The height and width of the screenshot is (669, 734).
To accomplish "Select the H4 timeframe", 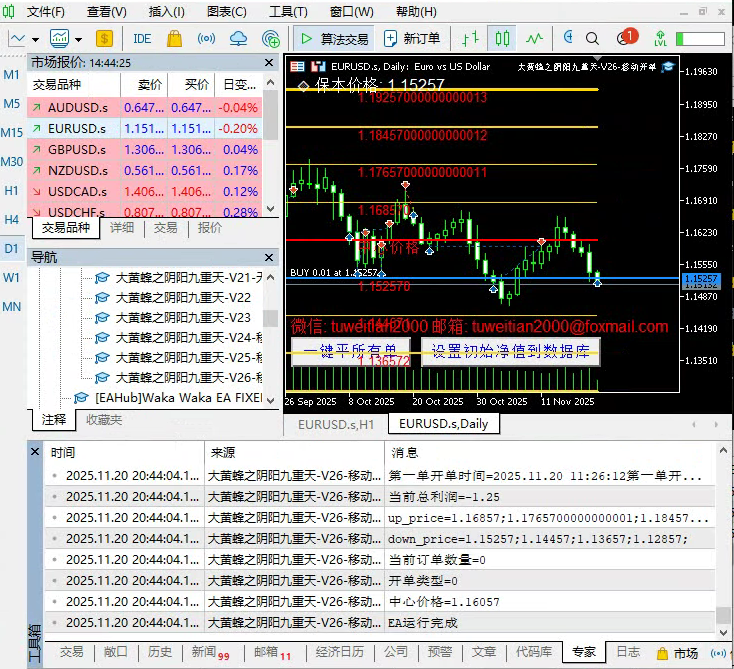I will pyautogui.click(x=12, y=219).
